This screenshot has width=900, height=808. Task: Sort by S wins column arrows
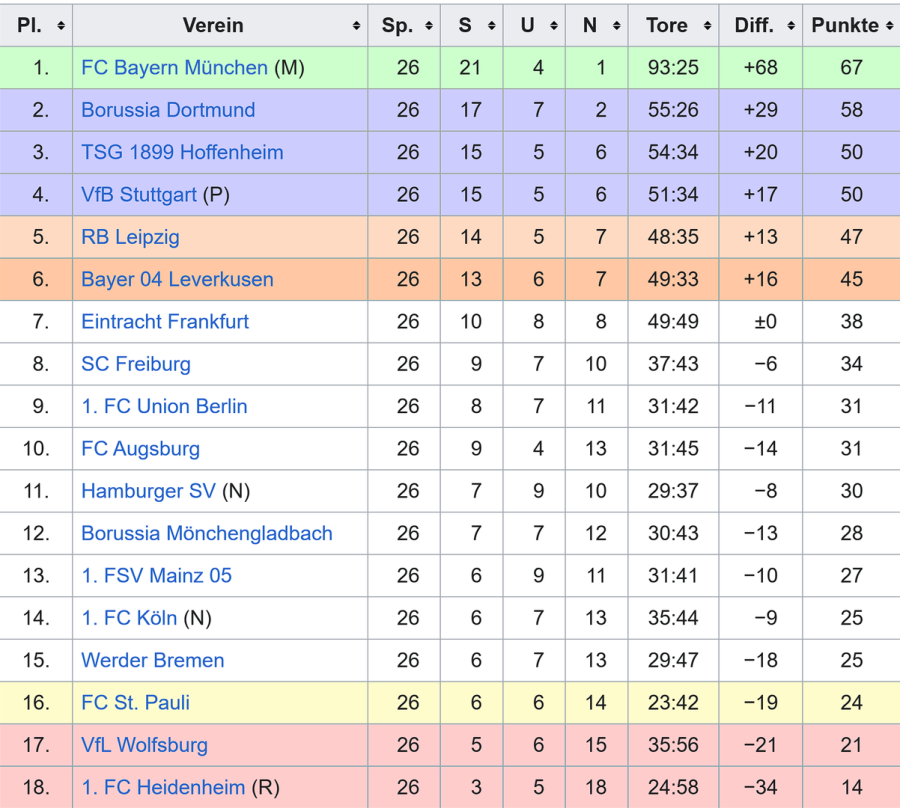pyautogui.click(x=491, y=26)
